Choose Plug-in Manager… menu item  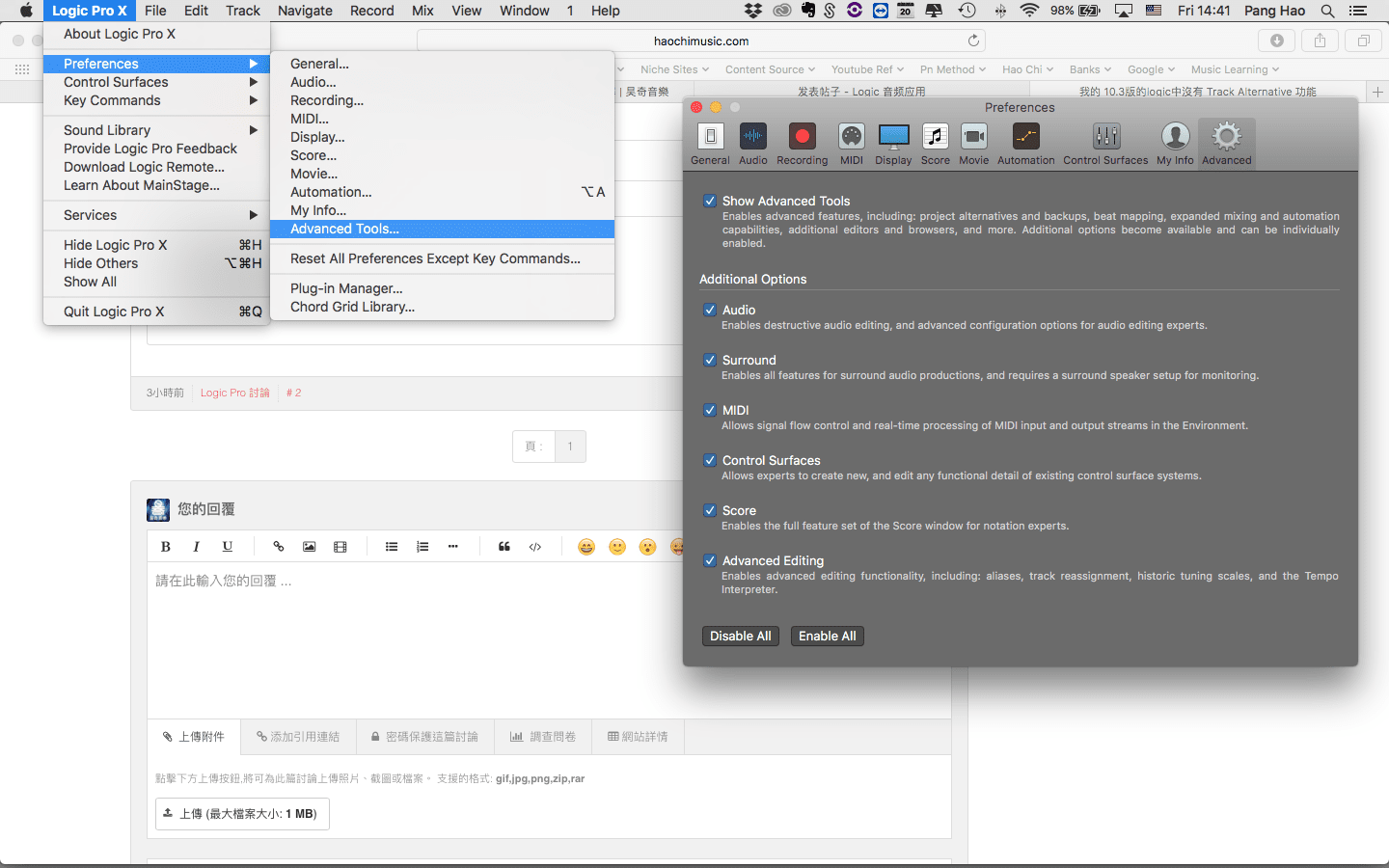tap(442, 288)
